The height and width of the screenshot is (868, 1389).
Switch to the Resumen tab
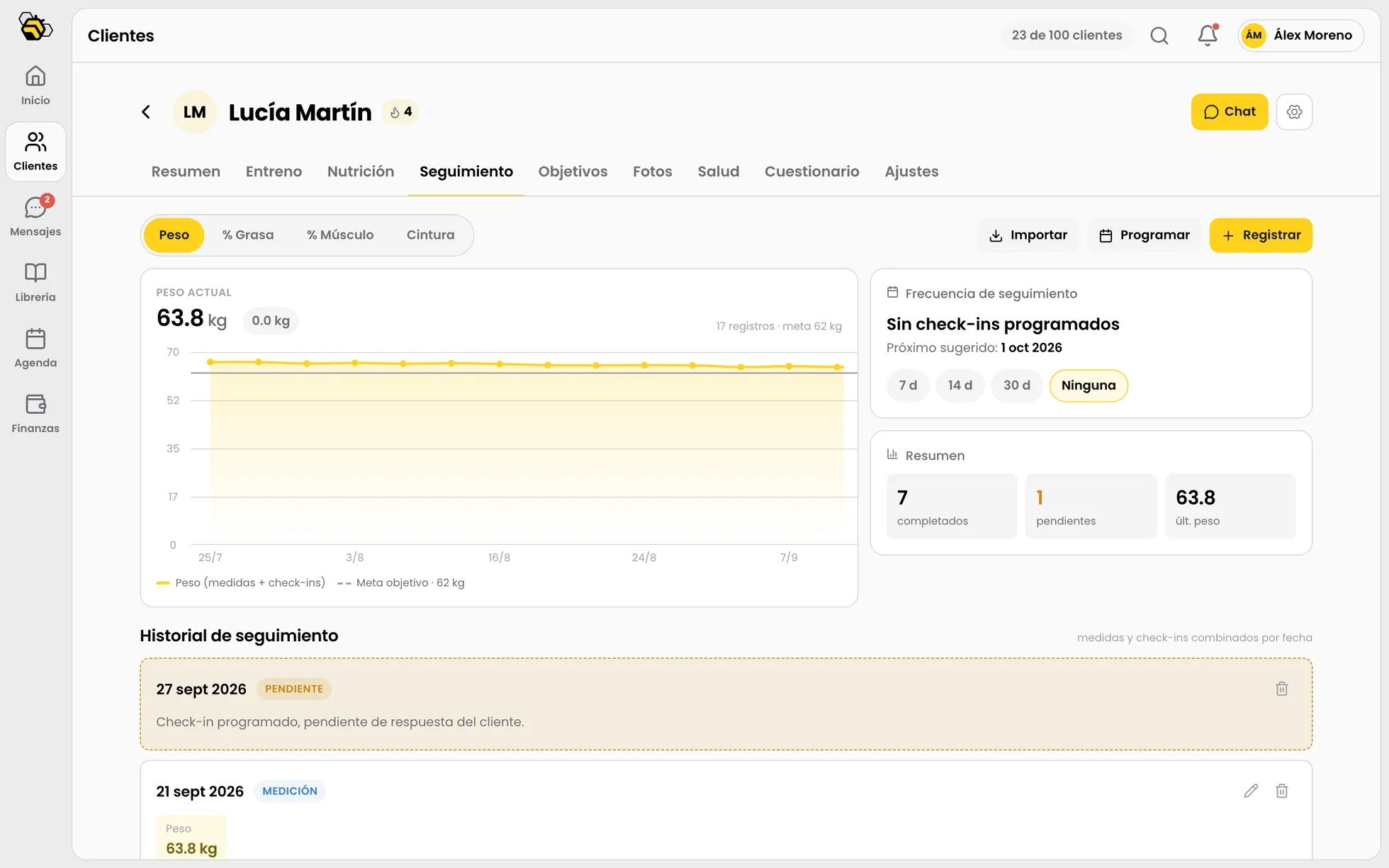[186, 171]
